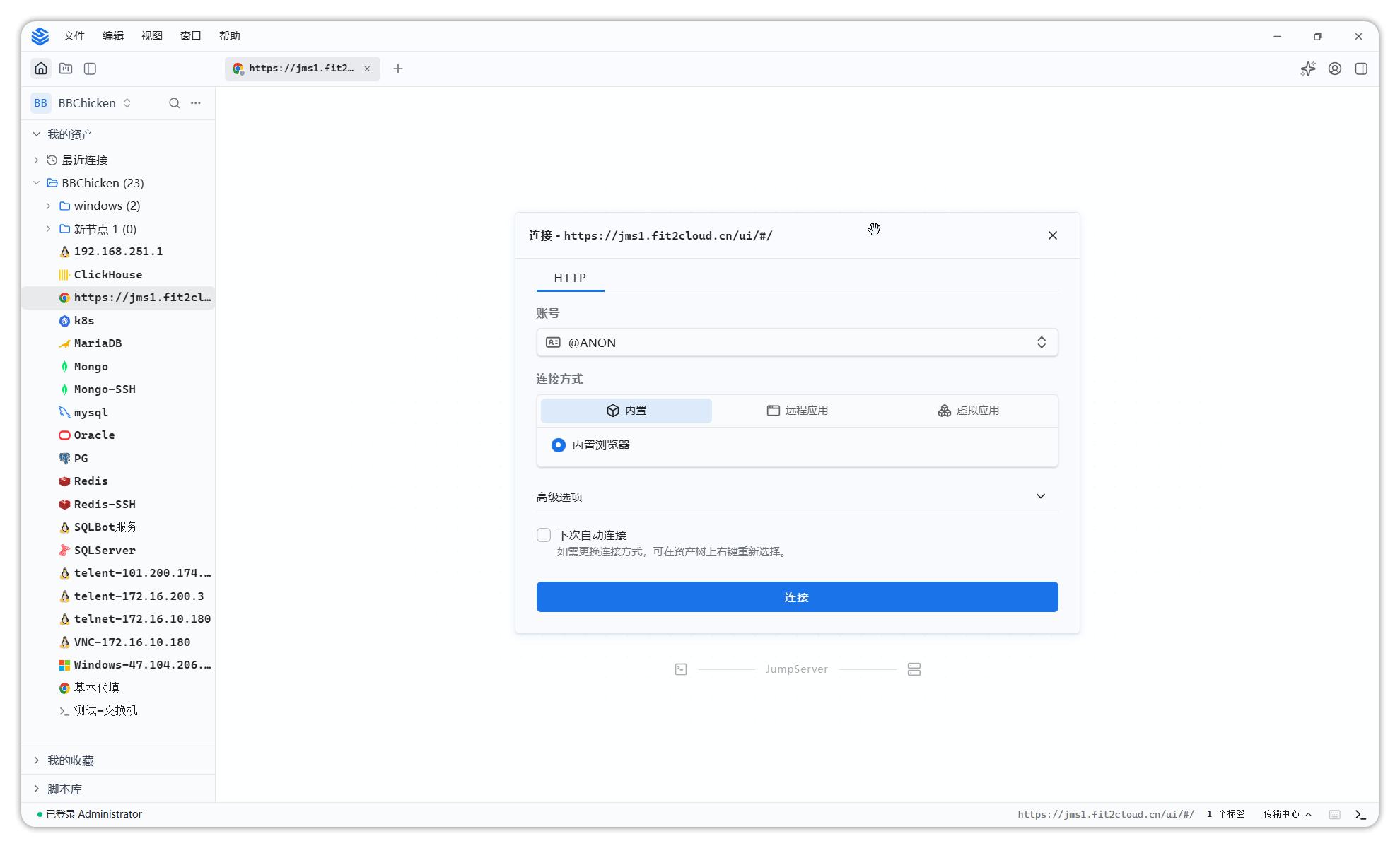Expand the 高级选项 section
Viewport: 1400px width, 841px height.
[x=797, y=496]
